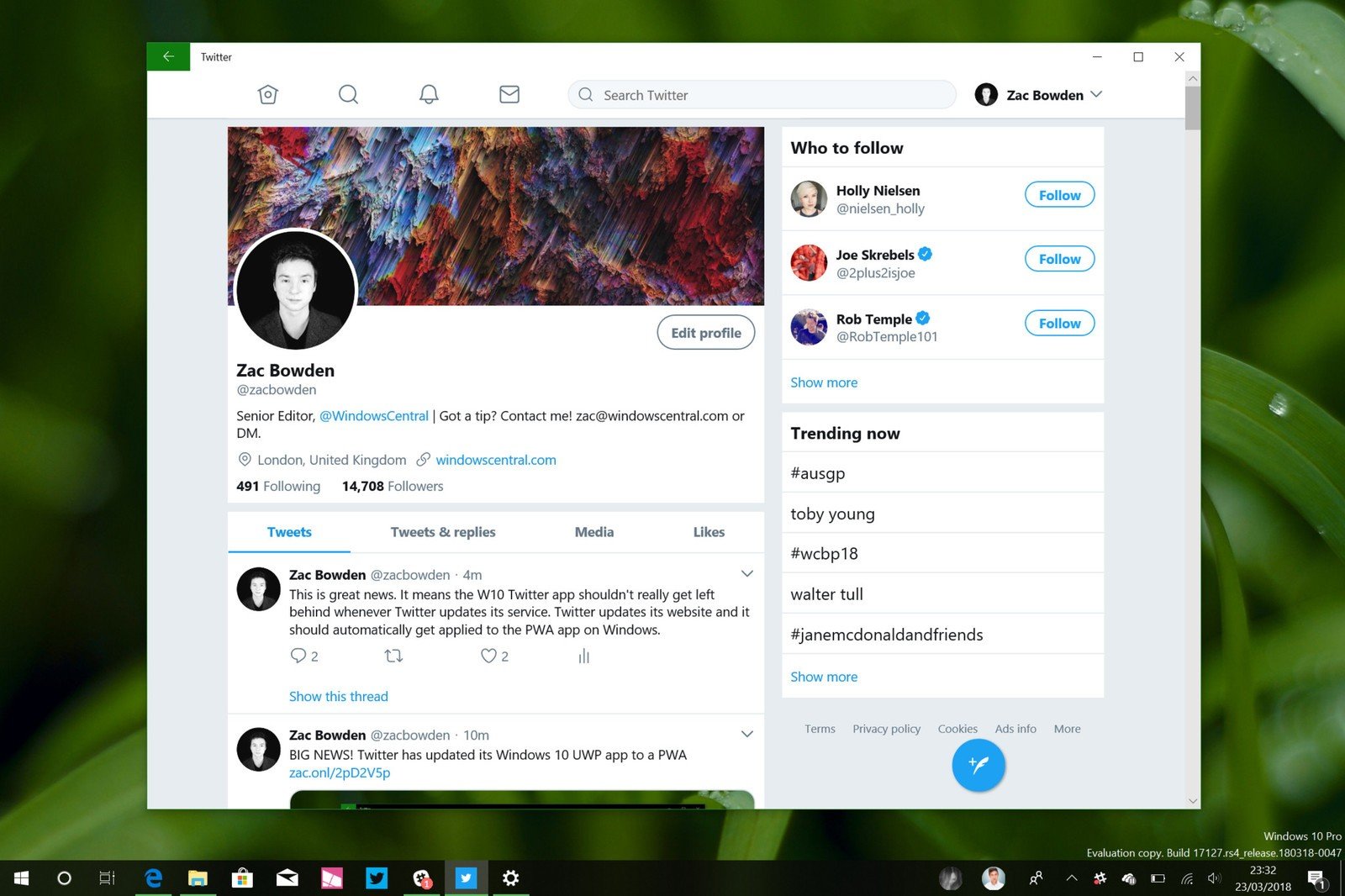Open the Show this thread link
The height and width of the screenshot is (896, 1345).
[x=339, y=696]
